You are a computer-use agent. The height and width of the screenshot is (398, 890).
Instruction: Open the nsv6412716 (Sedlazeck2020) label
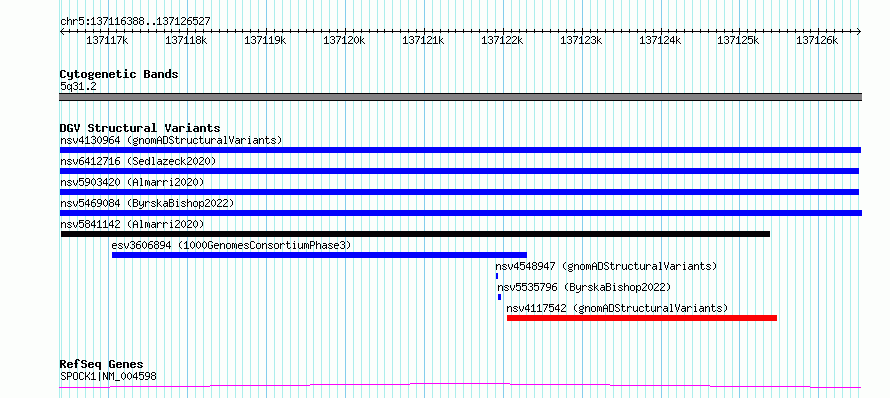point(138,161)
